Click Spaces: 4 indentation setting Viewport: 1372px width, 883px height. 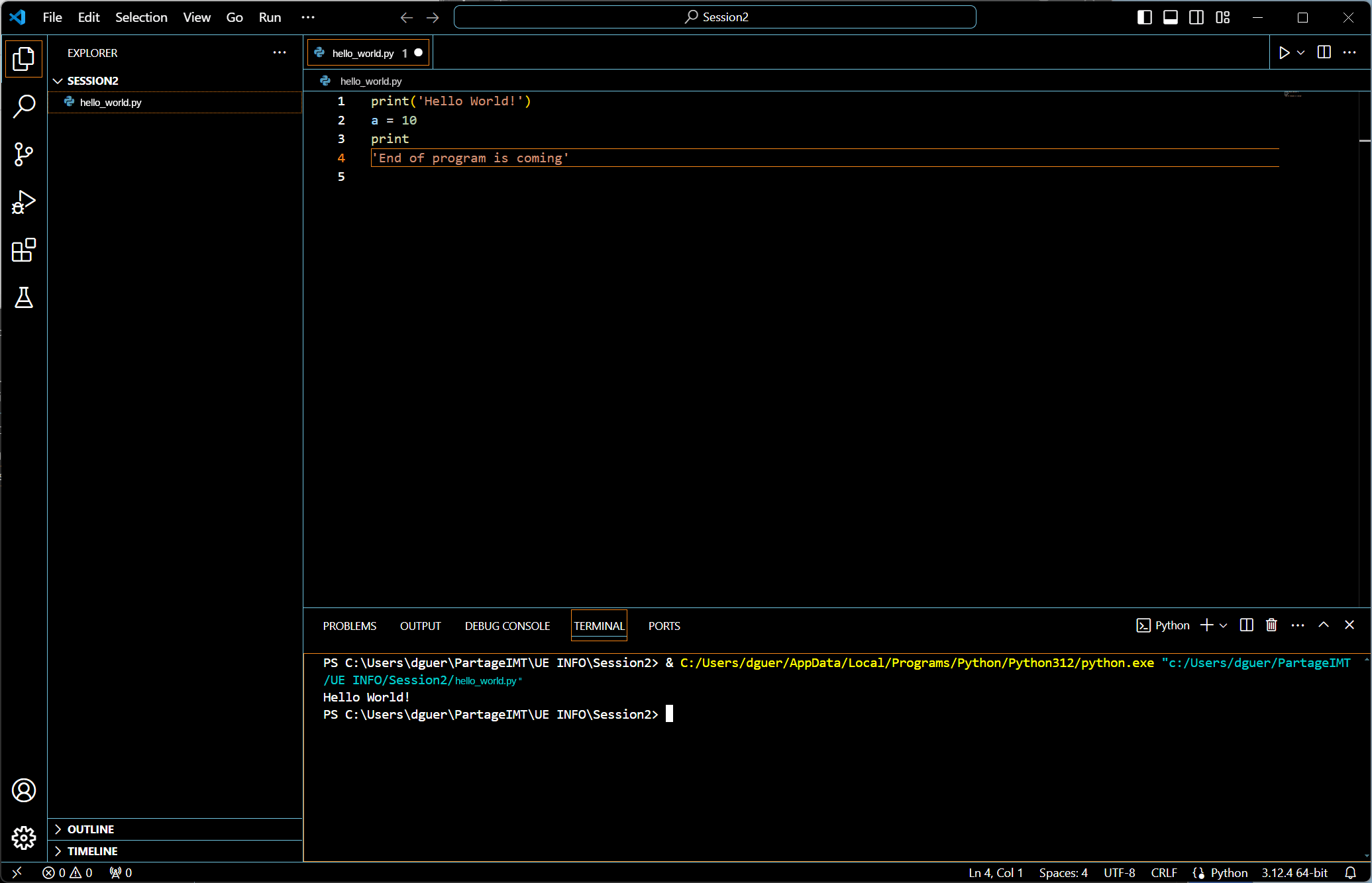coord(1063,872)
